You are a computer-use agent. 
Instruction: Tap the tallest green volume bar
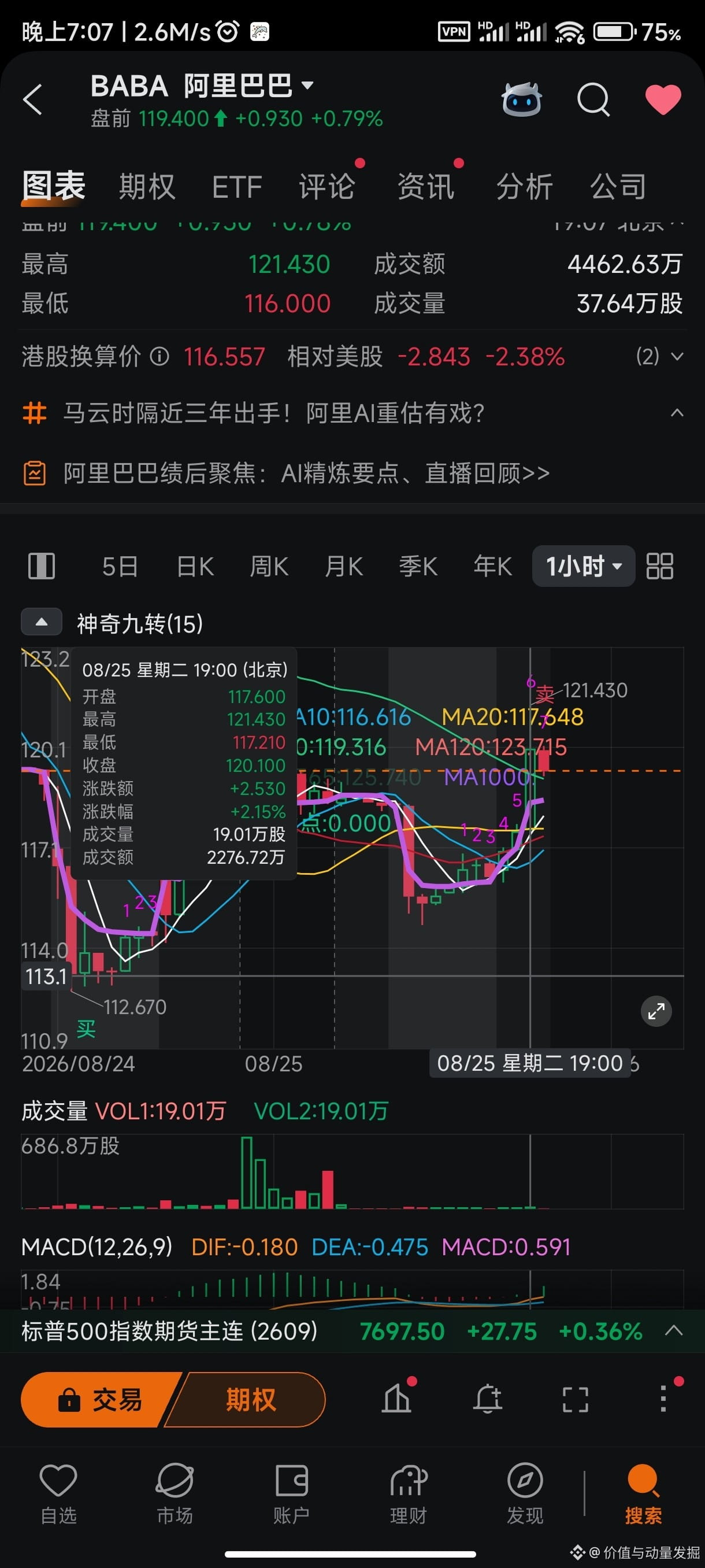click(x=246, y=1173)
